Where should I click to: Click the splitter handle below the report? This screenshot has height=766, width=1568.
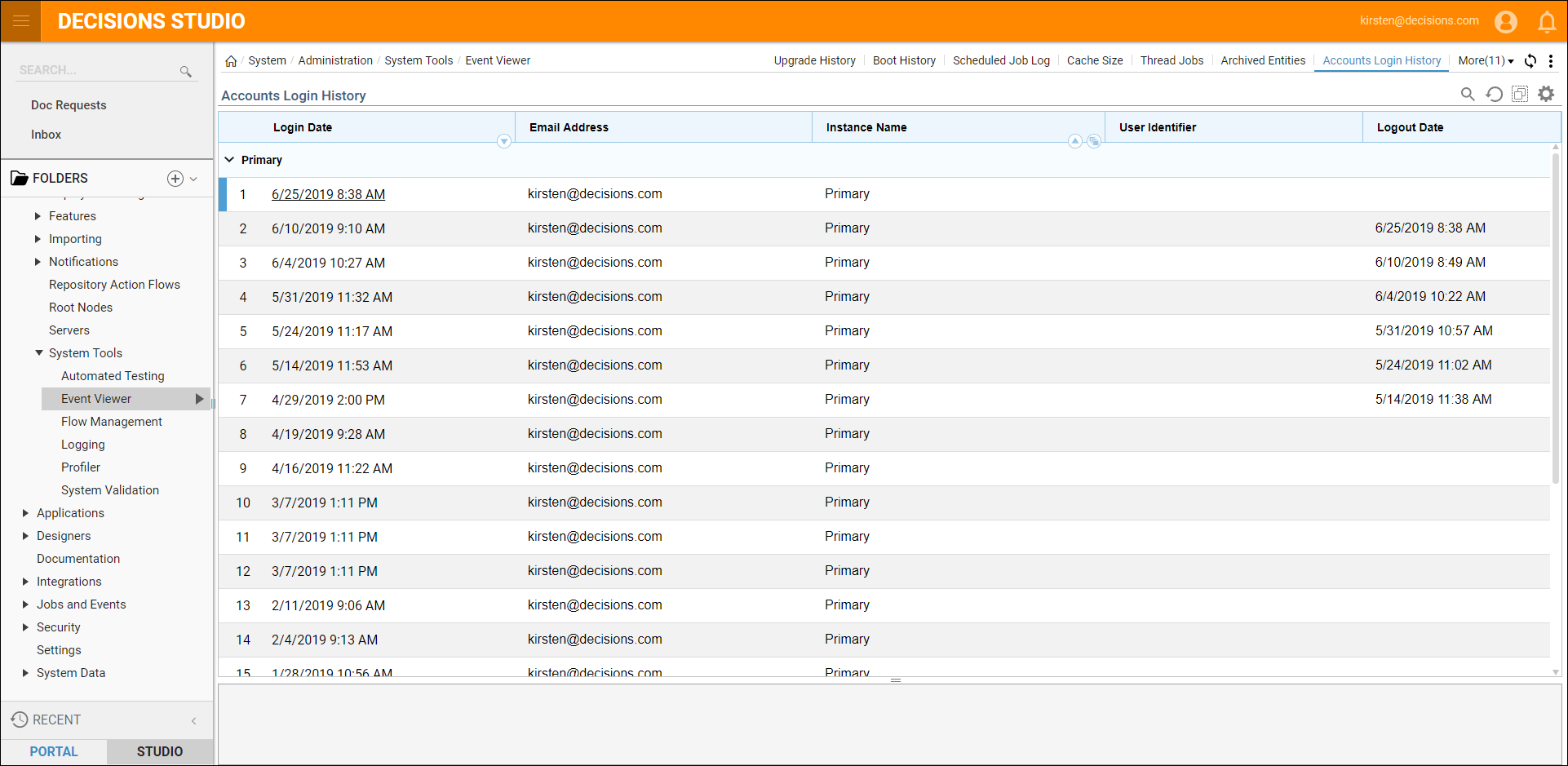[896, 680]
